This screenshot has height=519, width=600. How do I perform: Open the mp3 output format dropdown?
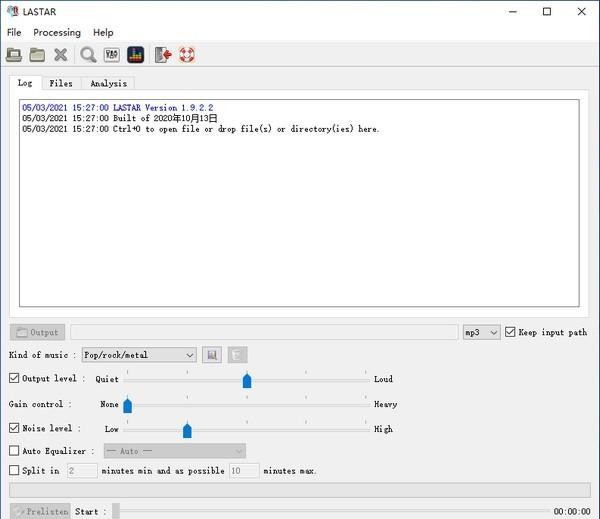[x=481, y=332]
